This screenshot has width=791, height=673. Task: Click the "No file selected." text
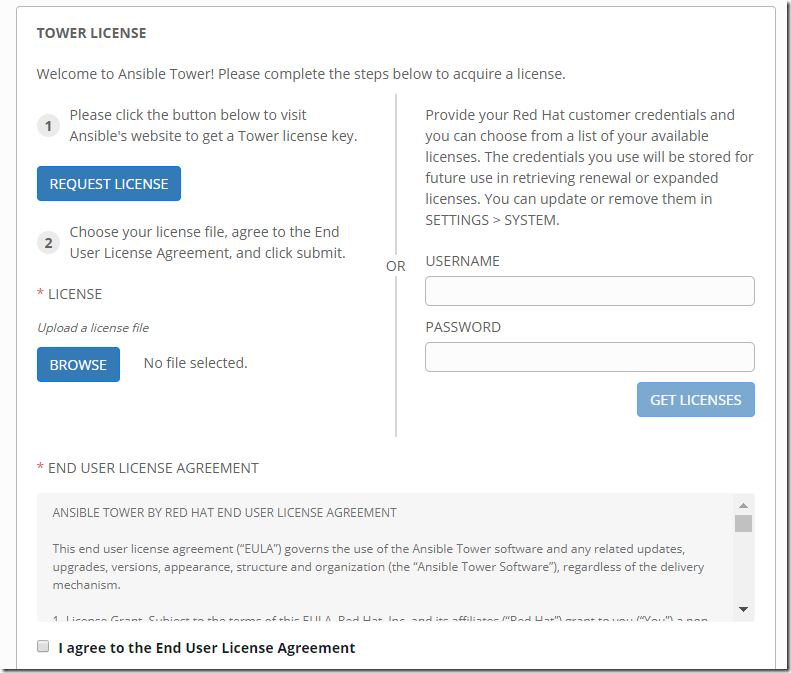coord(195,363)
